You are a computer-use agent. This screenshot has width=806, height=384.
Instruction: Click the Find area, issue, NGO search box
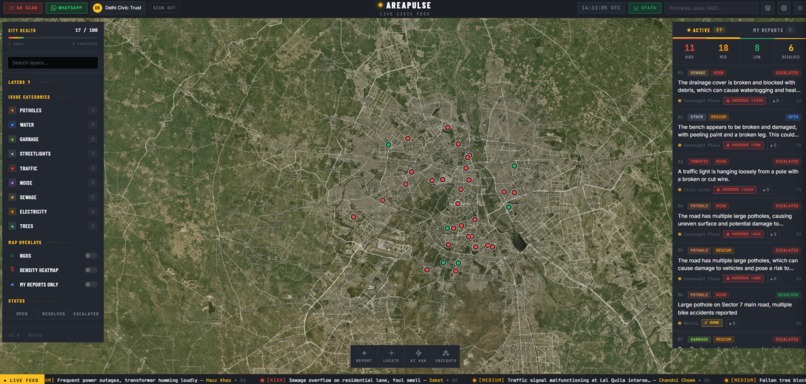[711, 8]
